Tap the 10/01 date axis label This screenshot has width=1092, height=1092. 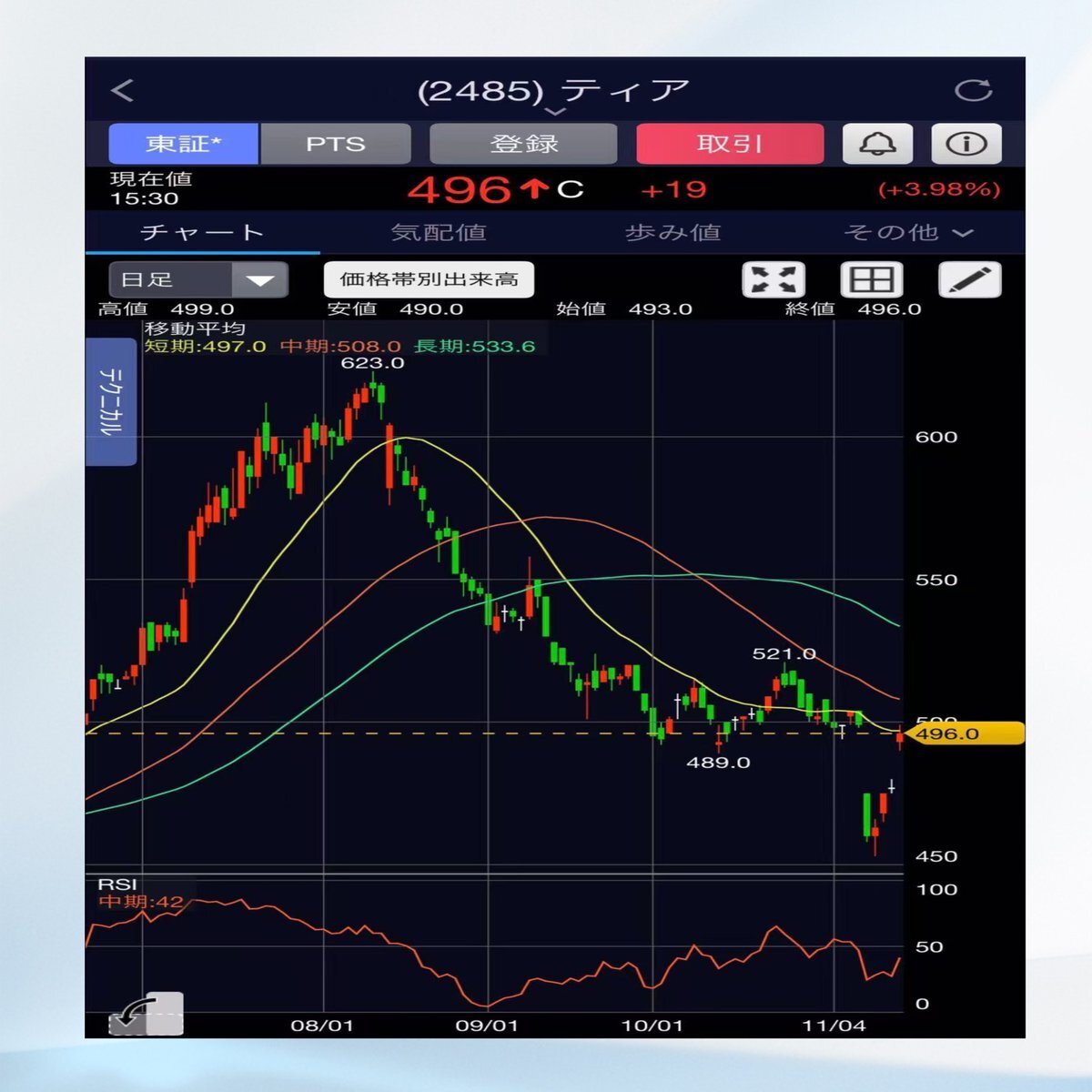point(652,1026)
